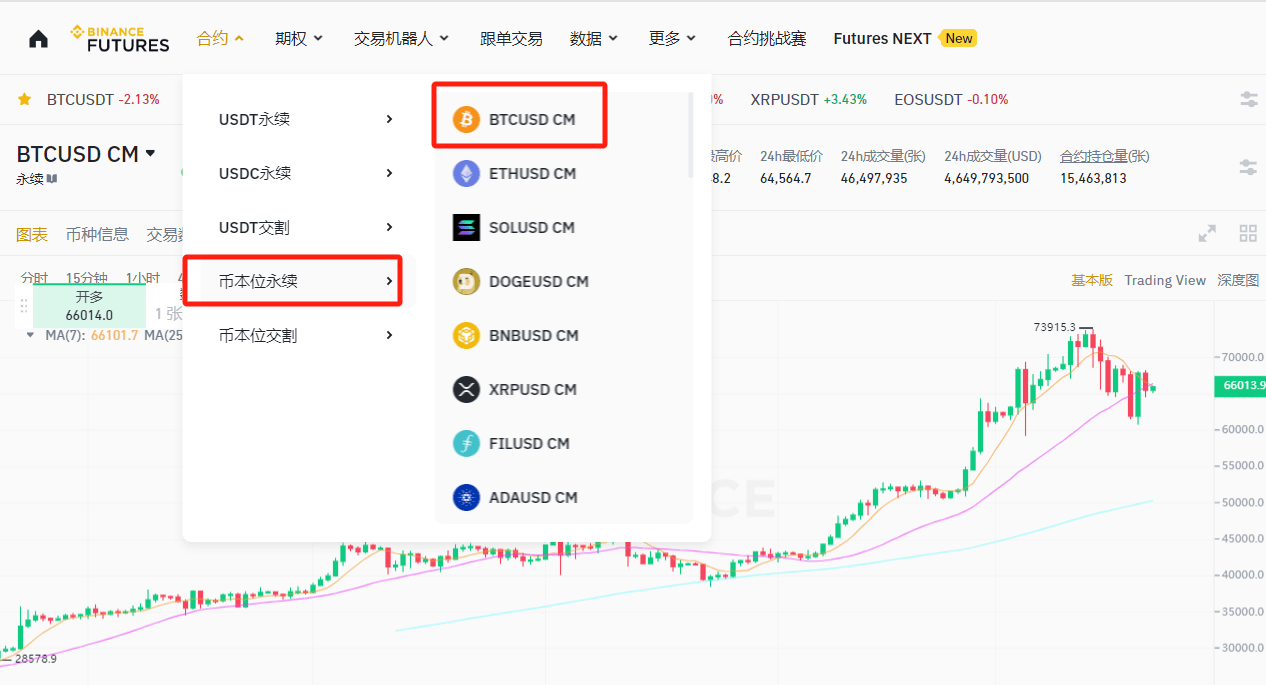Open the 交易机器人 dropdown

pos(401,38)
